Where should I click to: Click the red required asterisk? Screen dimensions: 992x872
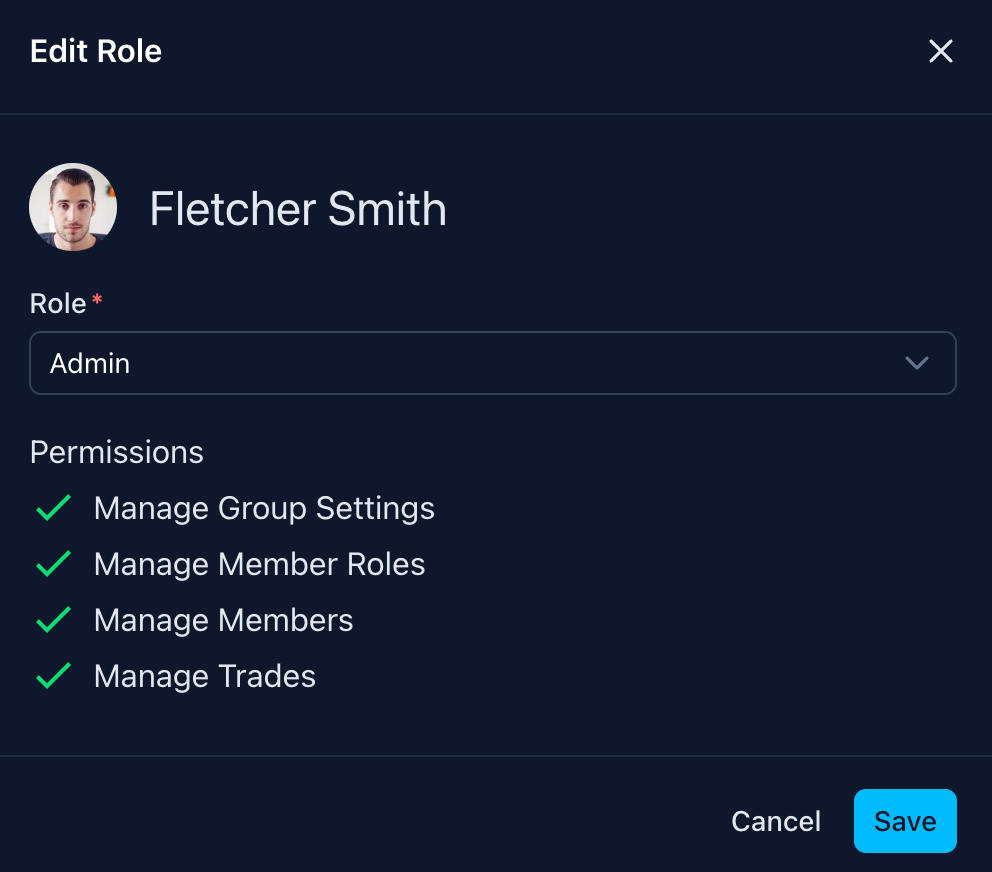[x=97, y=300]
